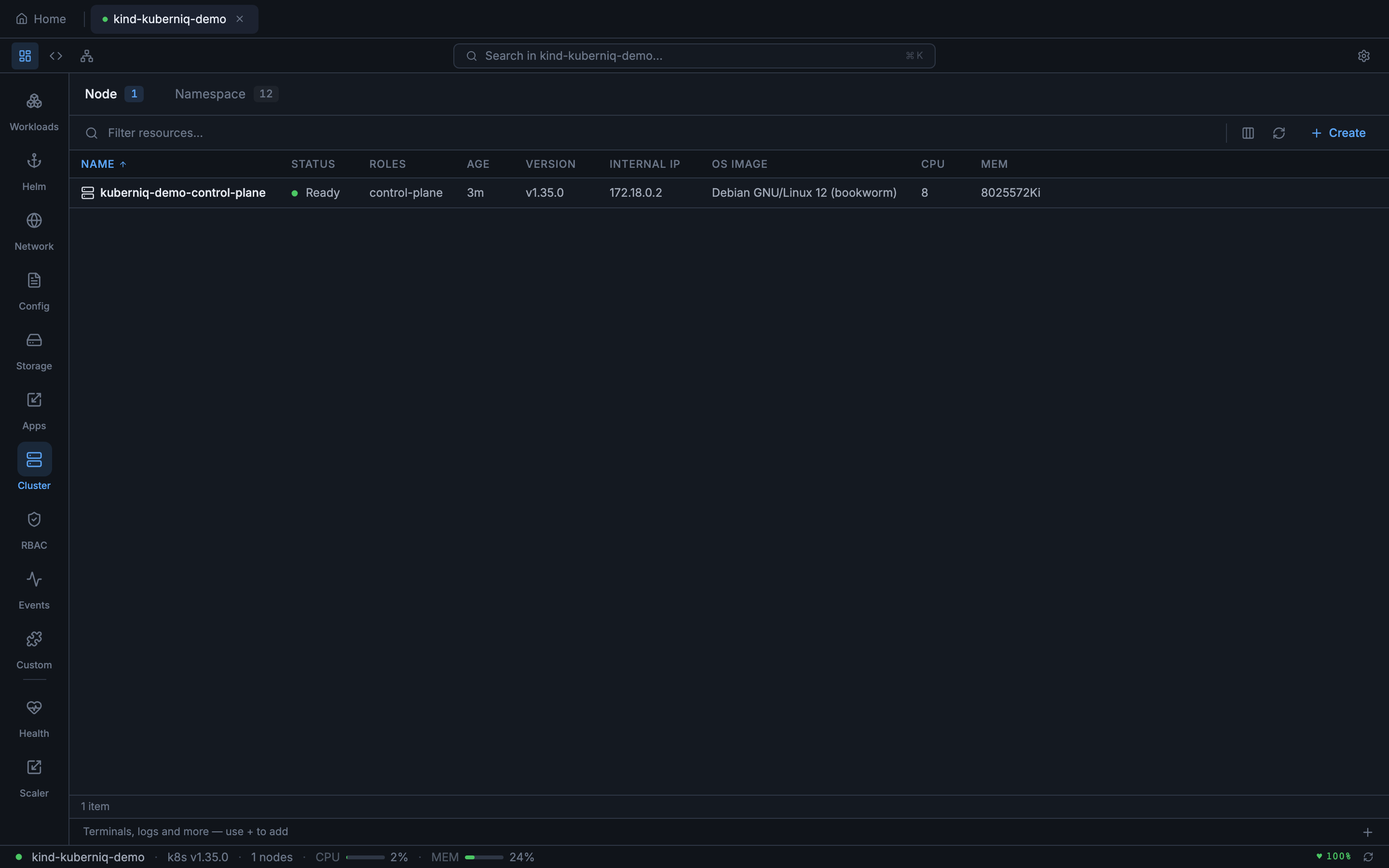Refresh the node list
1389x868 pixels.
(x=1280, y=133)
